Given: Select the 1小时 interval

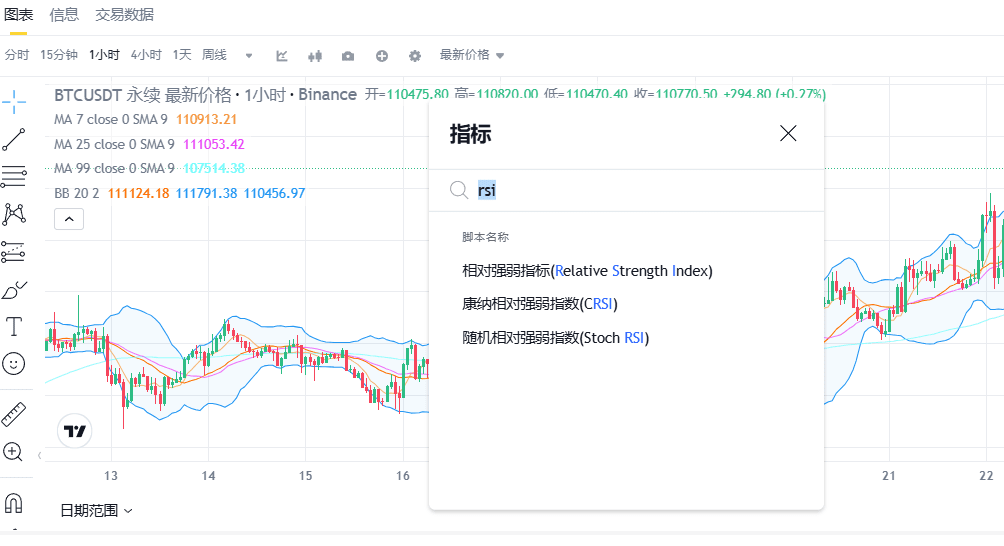Looking at the screenshot, I should click(104, 55).
